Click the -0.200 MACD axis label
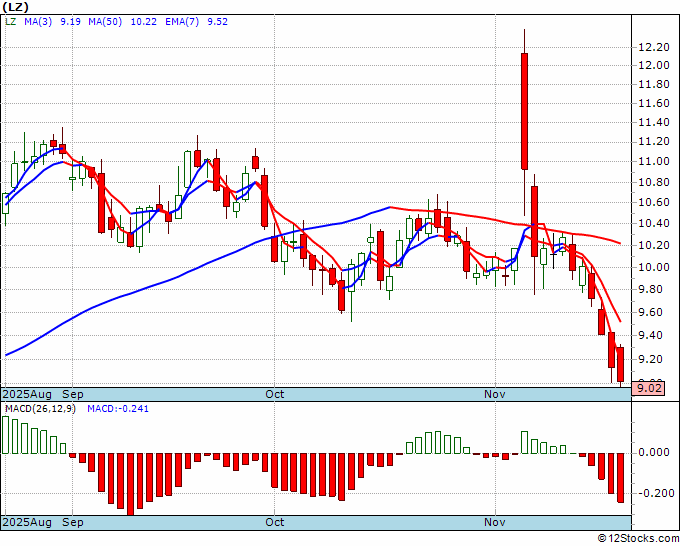 pyautogui.click(x=654, y=494)
